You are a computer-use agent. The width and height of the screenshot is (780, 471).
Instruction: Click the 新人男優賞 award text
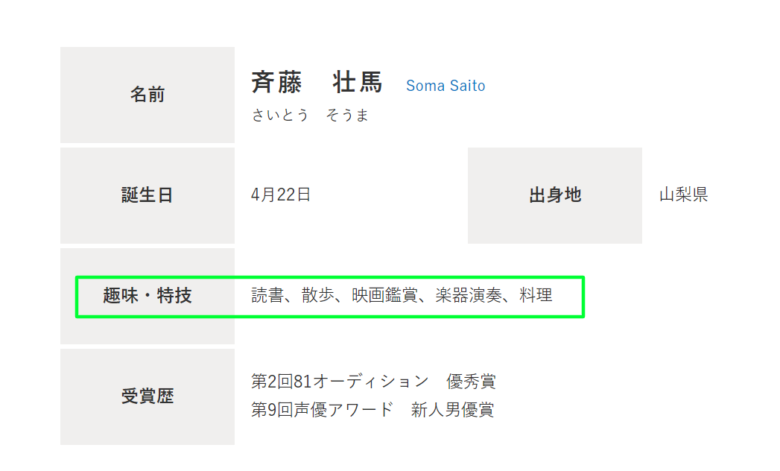[452, 410]
